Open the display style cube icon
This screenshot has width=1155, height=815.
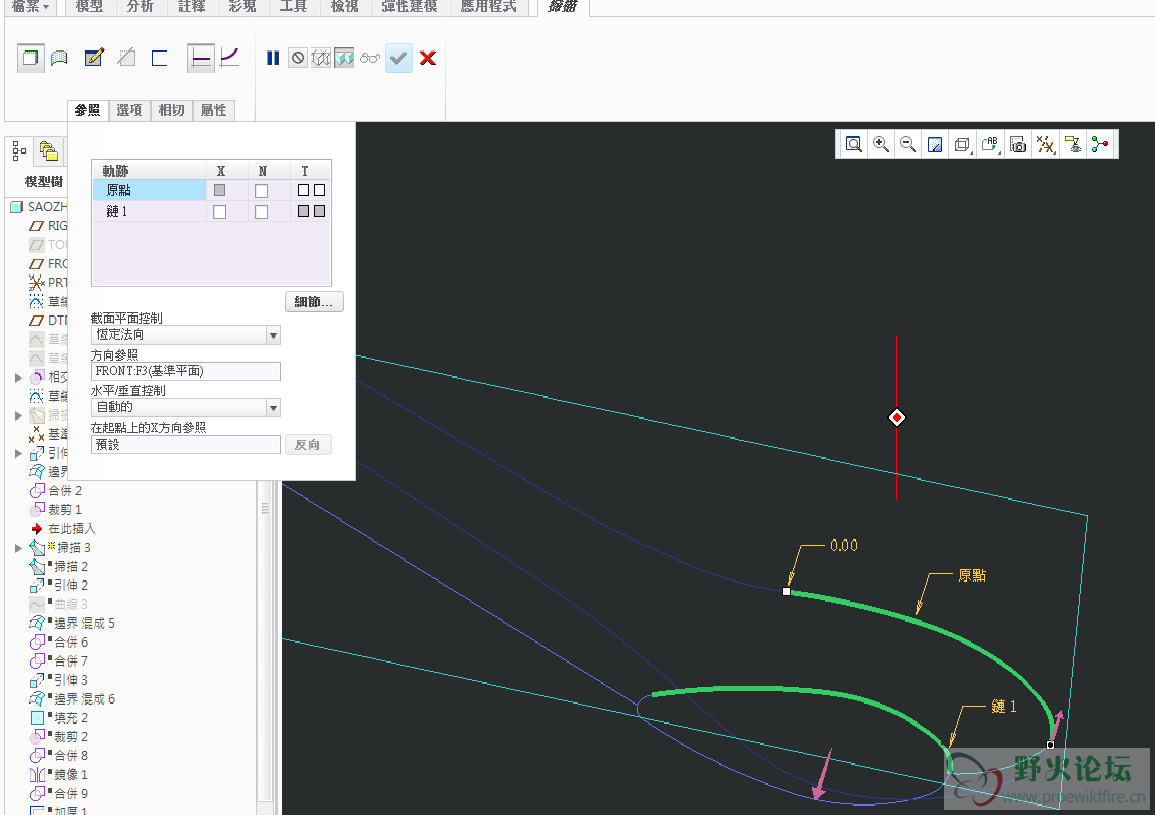(x=962, y=144)
